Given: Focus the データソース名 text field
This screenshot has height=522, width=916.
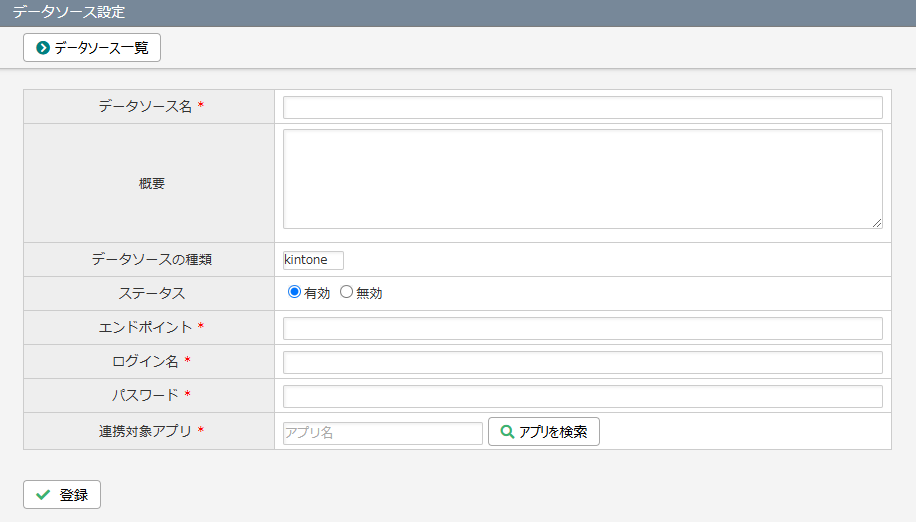Looking at the screenshot, I should pyautogui.click(x=582, y=107).
